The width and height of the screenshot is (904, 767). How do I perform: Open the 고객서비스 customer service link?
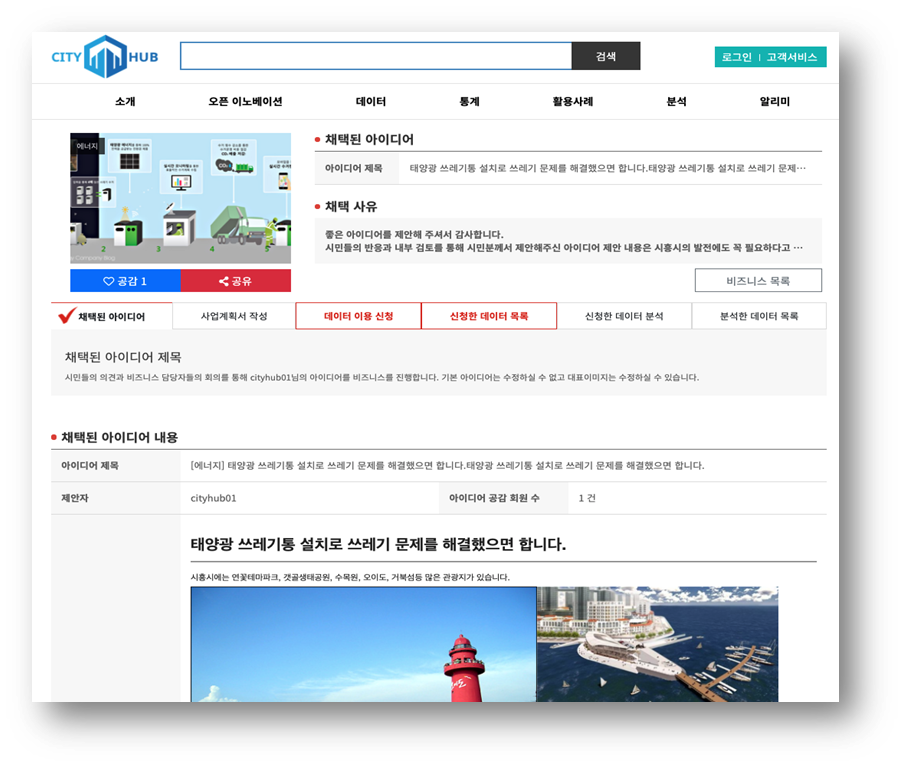pos(792,57)
